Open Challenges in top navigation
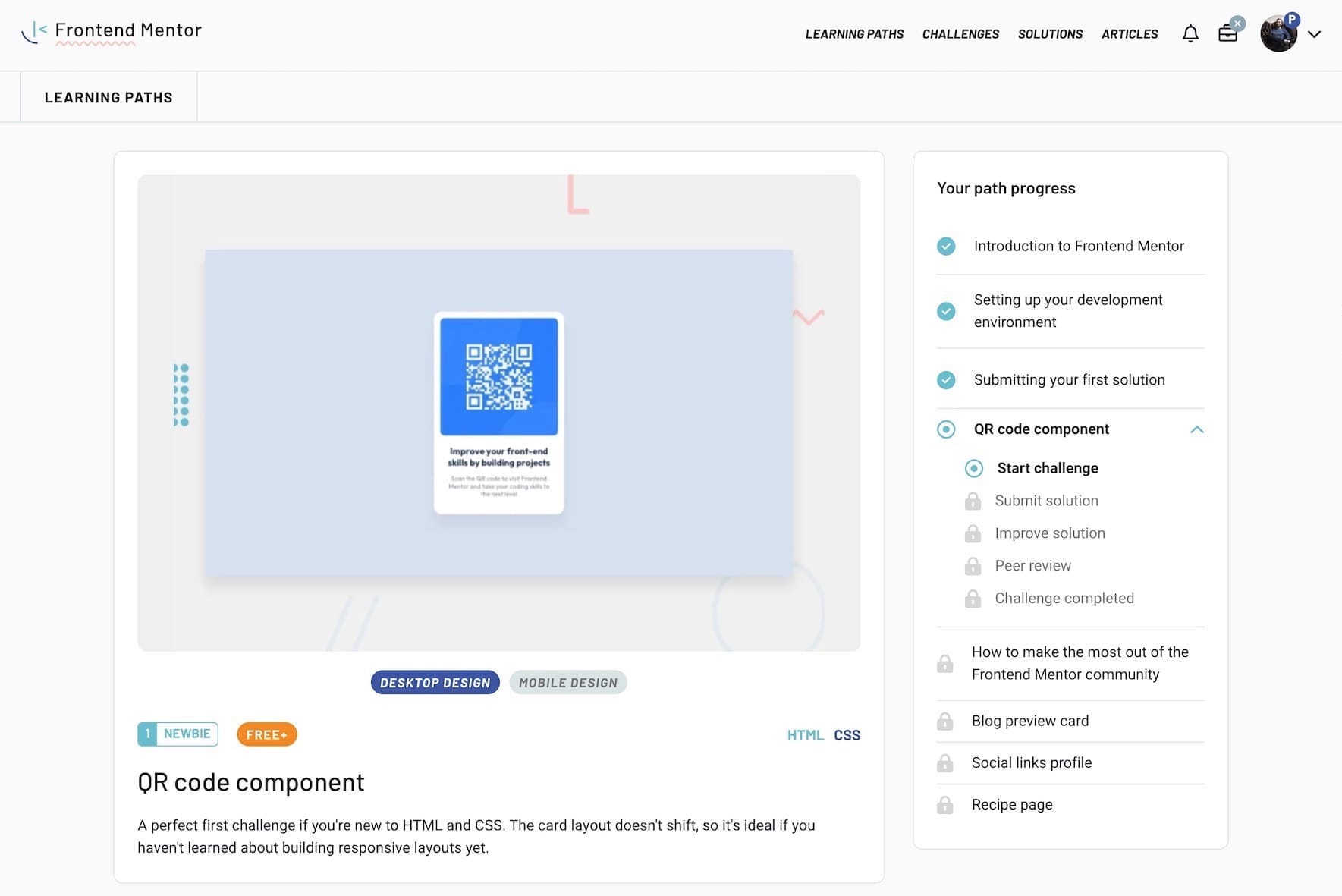Image resolution: width=1342 pixels, height=896 pixels. click(x=960, y=34)
